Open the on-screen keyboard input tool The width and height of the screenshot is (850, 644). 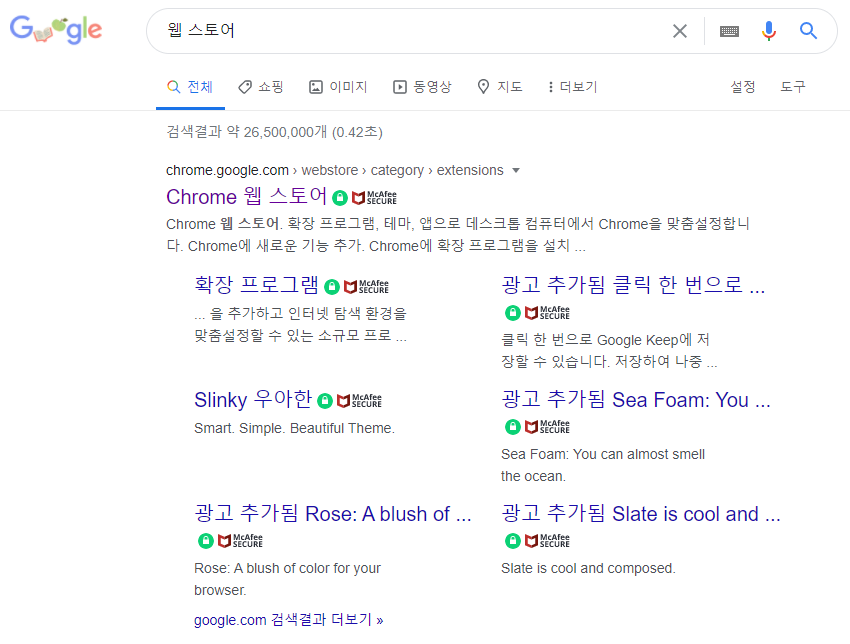[x=729, y=31]
